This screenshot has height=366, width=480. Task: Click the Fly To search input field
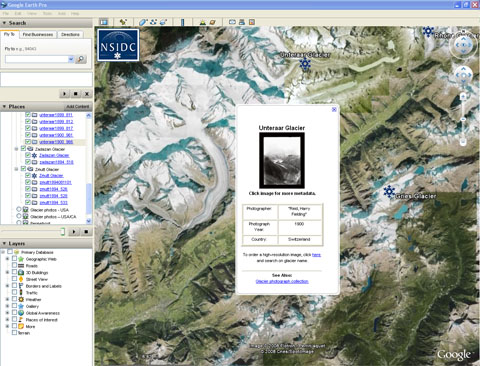point(37,59)
